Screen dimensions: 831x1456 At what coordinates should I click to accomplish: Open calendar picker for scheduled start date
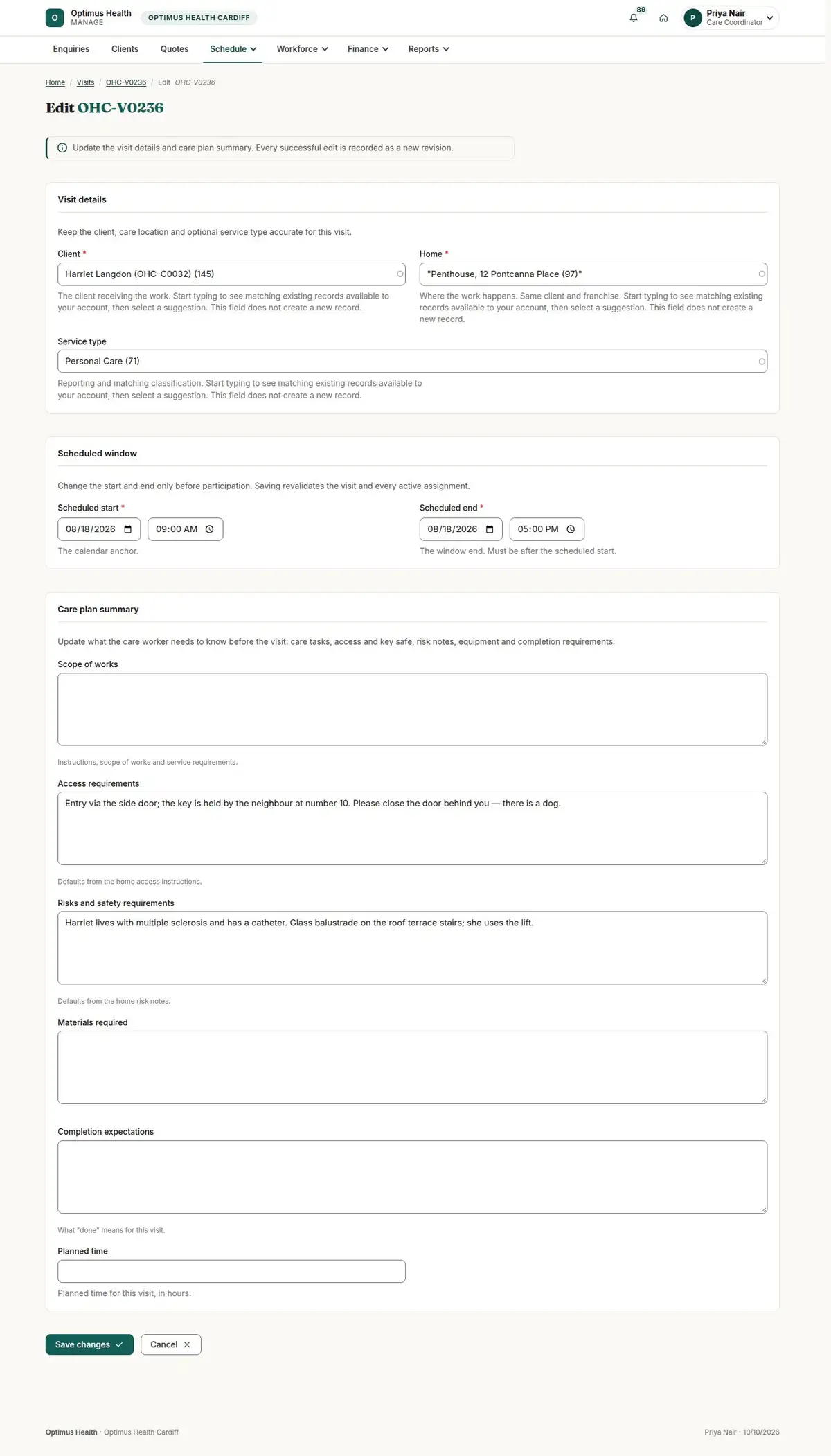[x=128, y=529]
